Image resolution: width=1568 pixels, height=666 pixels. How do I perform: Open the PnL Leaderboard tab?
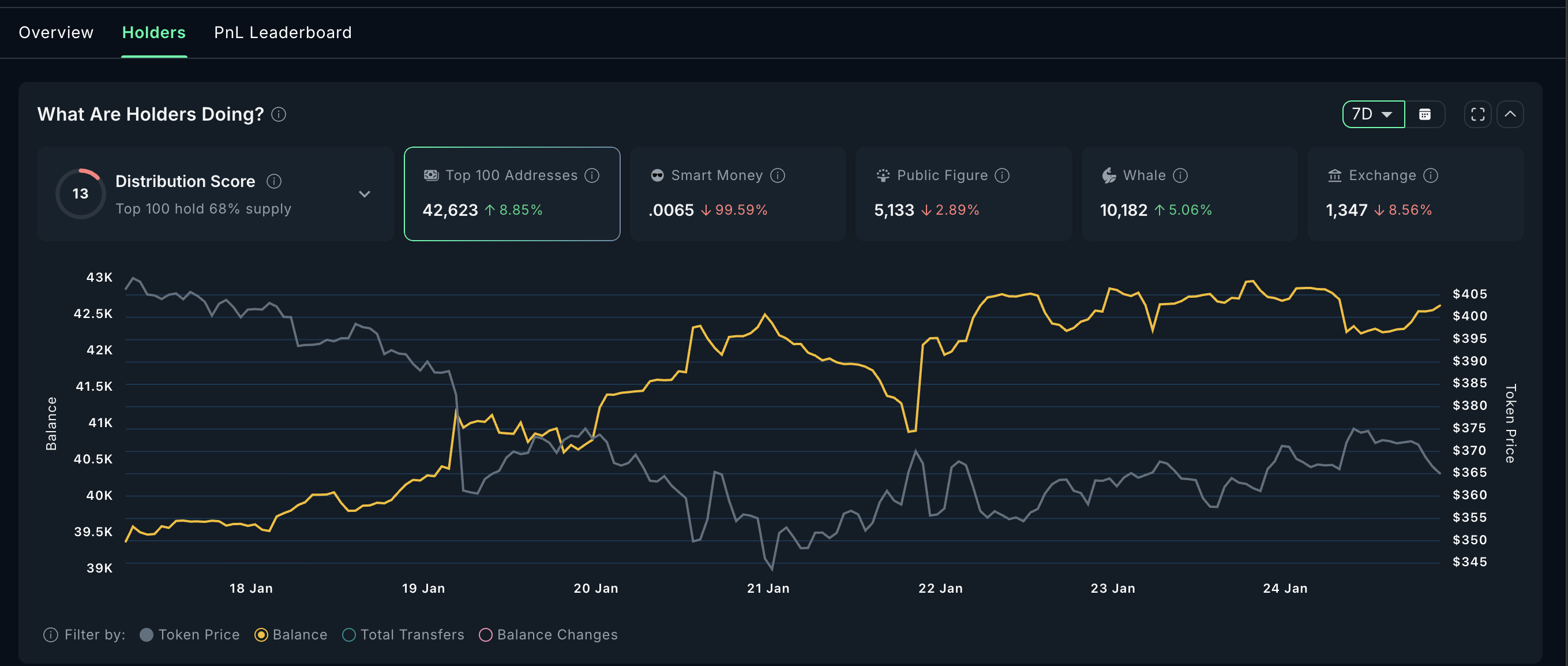[283, 32]
